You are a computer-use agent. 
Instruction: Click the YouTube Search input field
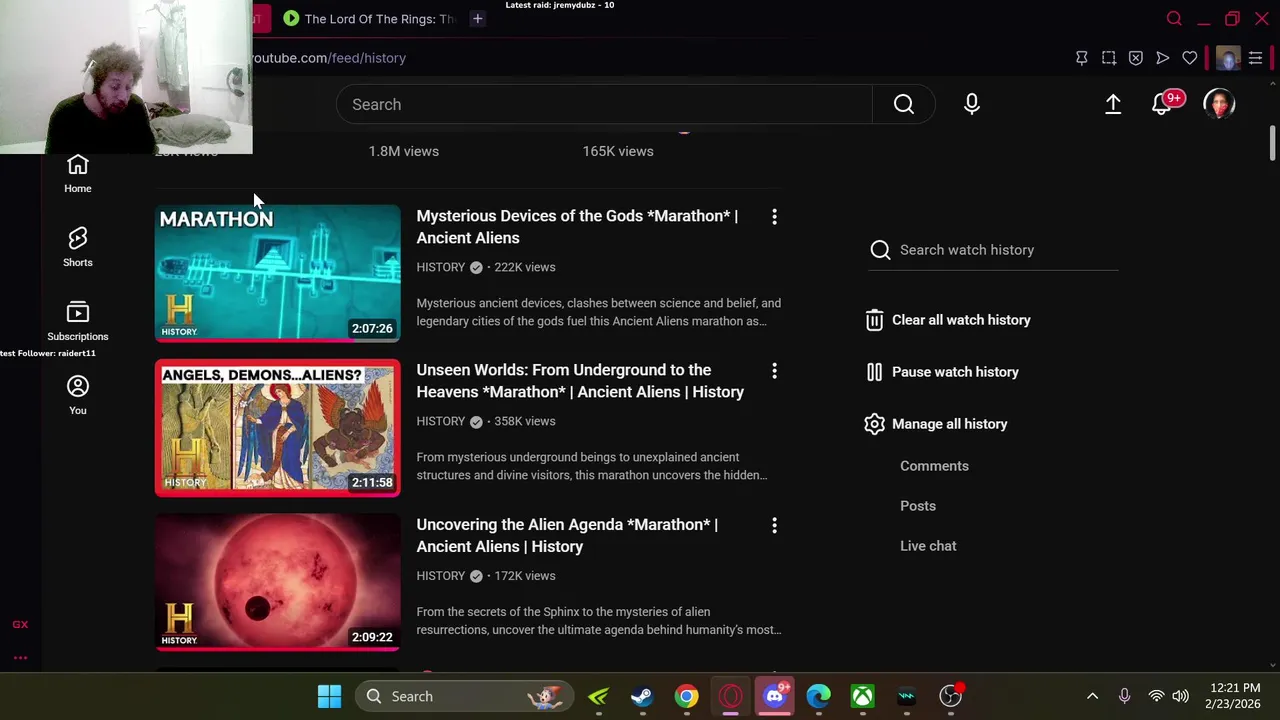604,104
